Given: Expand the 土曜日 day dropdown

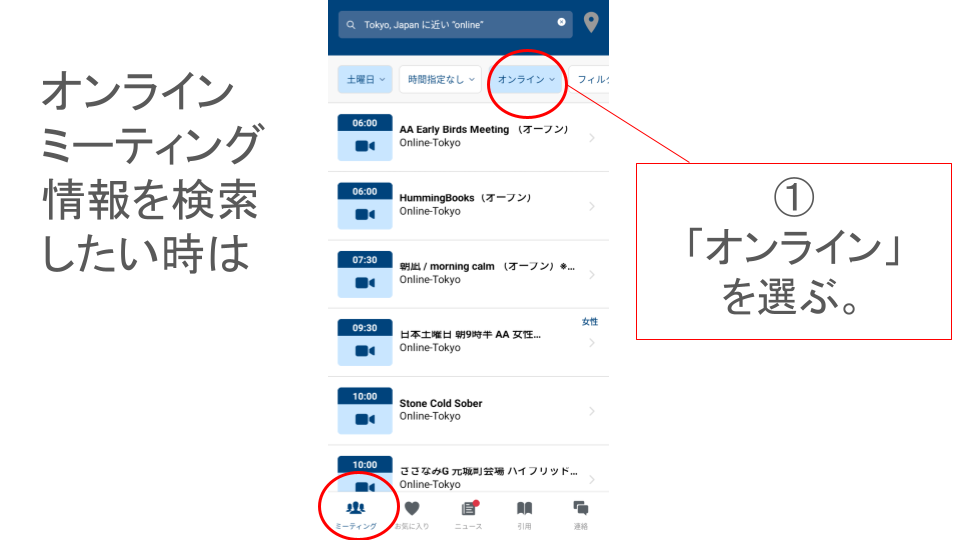Looking at the screenshot, I should [x=365, y=79].
